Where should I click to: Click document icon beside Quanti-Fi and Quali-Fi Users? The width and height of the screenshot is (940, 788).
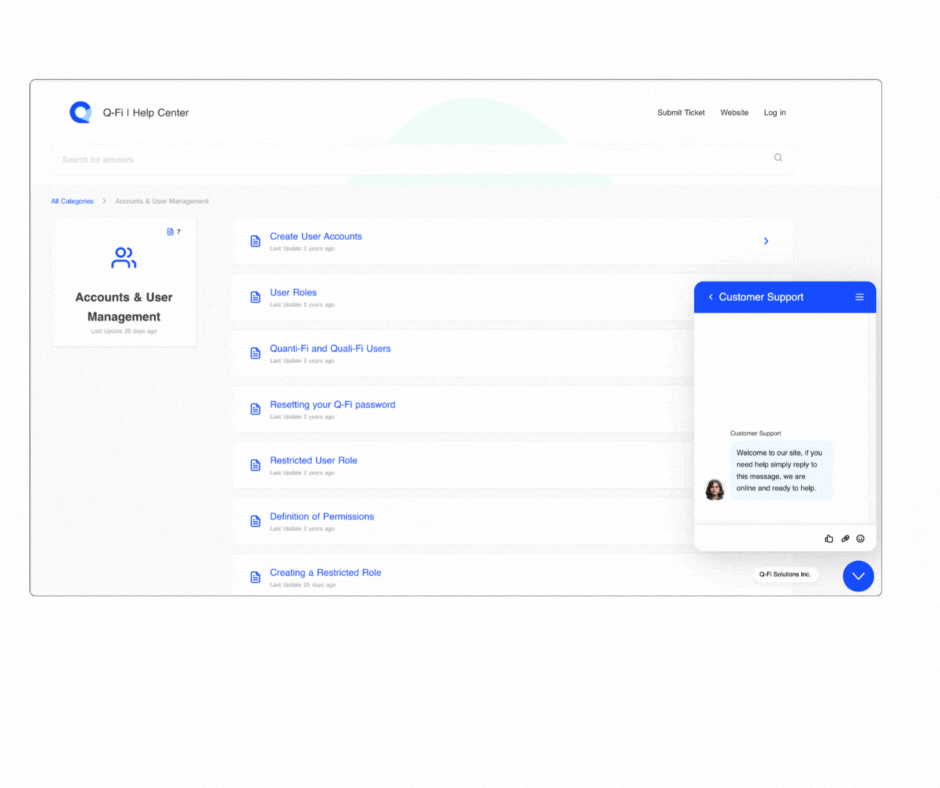point(255,353)
